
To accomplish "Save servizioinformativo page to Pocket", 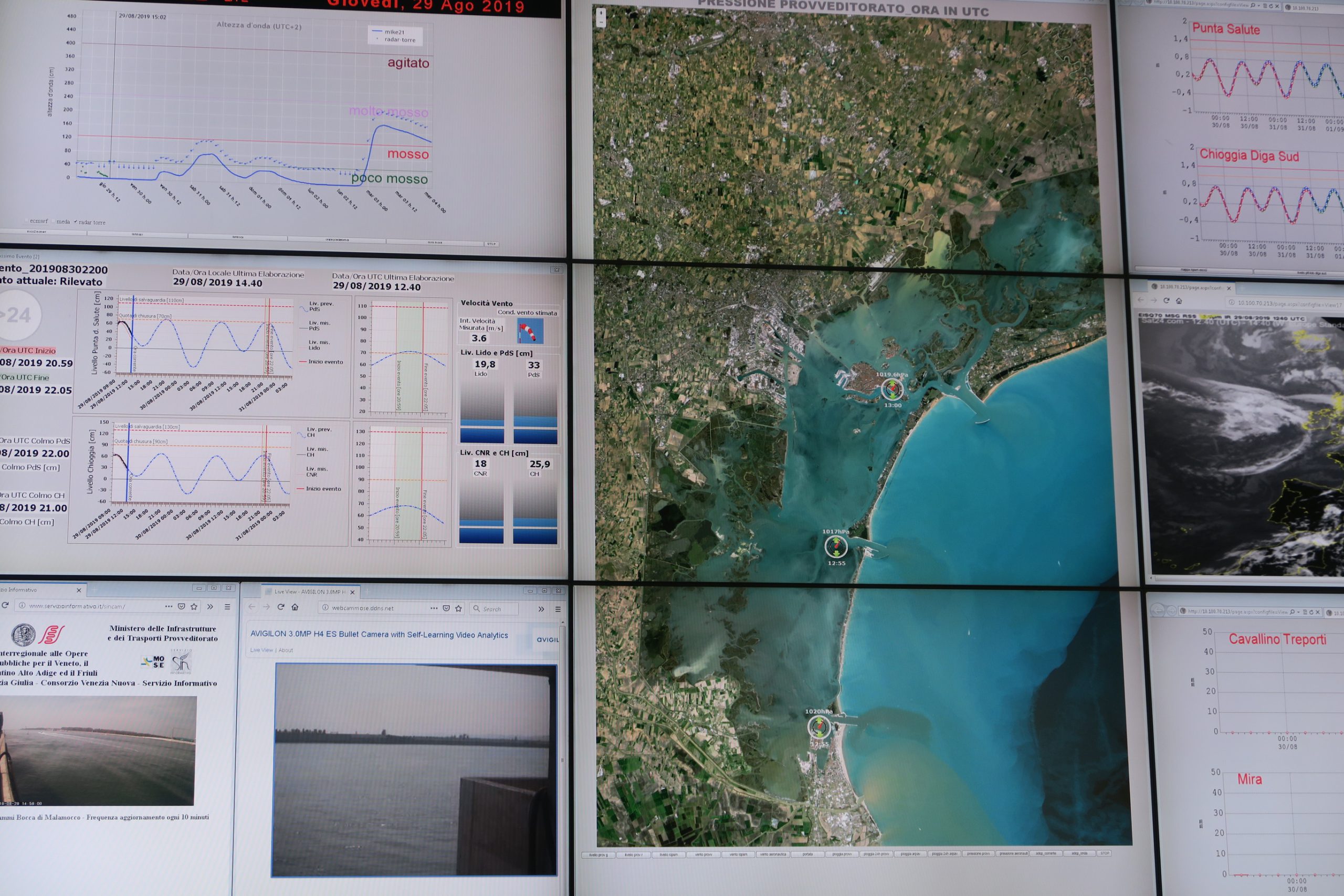I will [181, 606].
